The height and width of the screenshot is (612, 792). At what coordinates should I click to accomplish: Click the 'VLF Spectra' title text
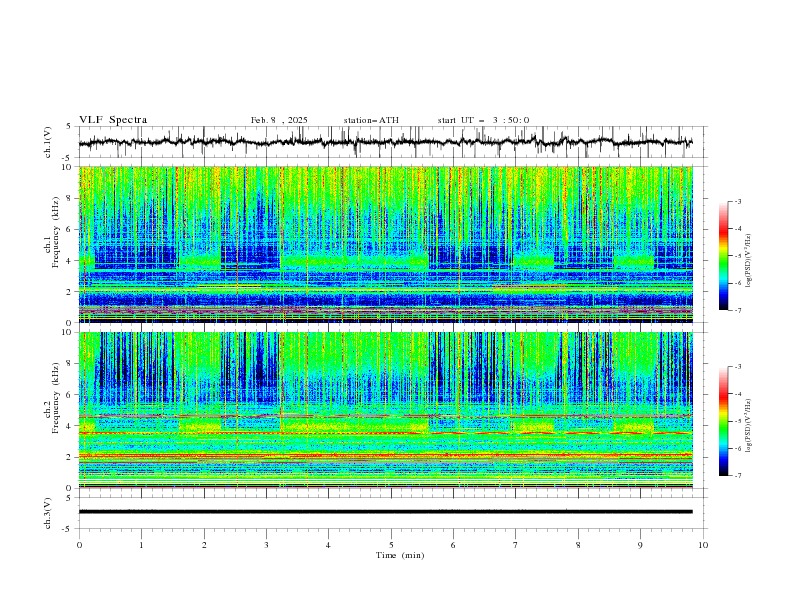click(x=113, y=120)
